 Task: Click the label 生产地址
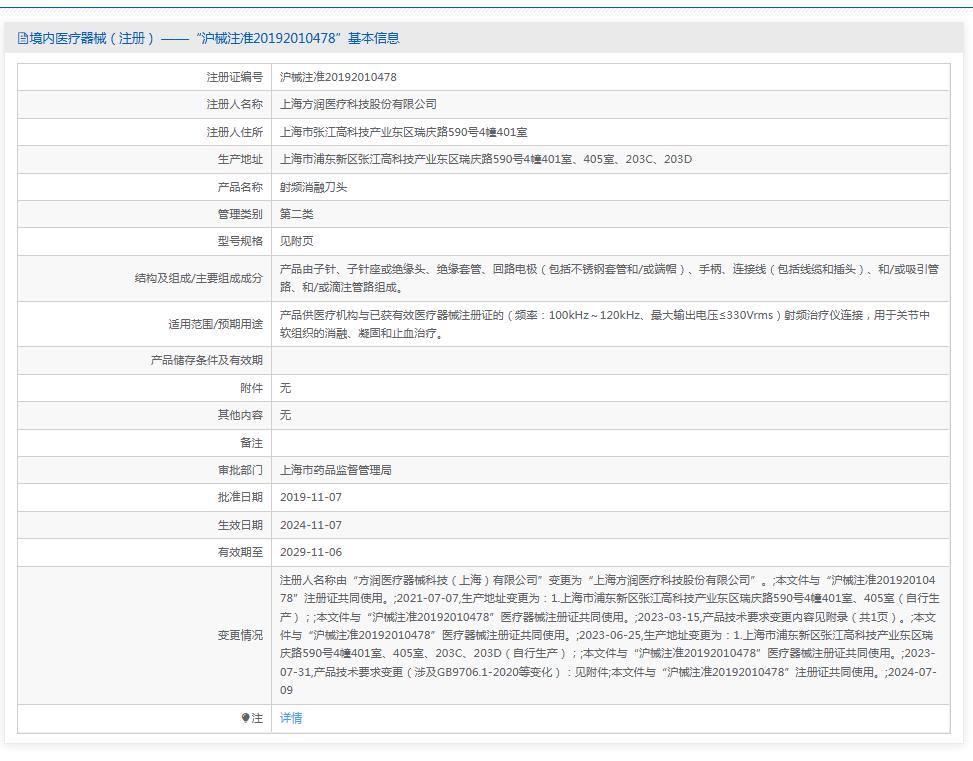[240, 160]
